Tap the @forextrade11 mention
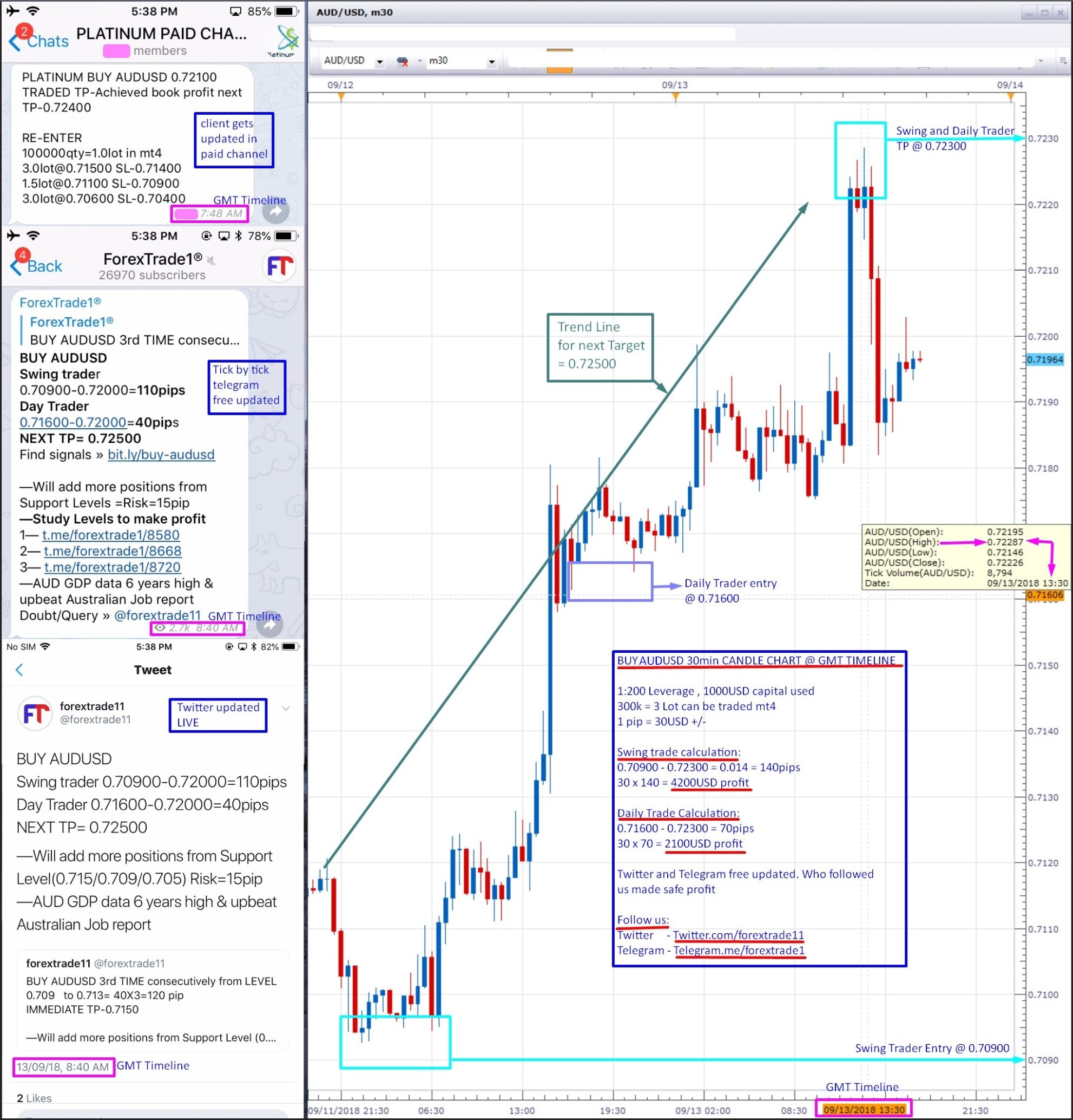Screen dimensions: 1073x1120 (x=157, y=615)
